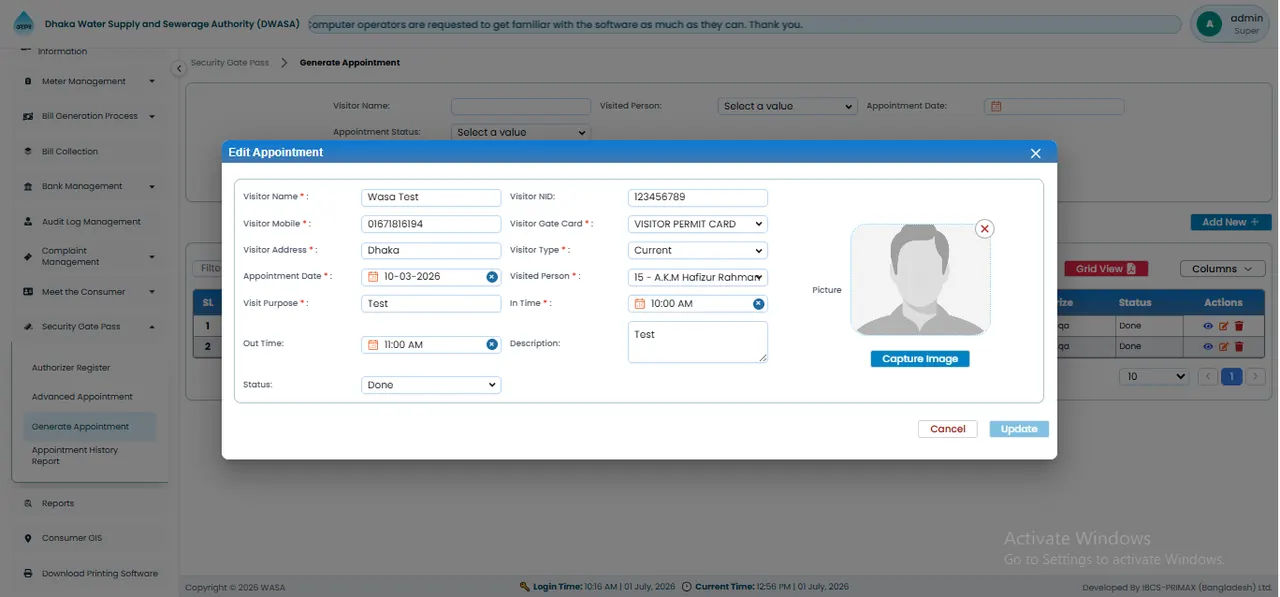Click the Description text area
This screenshot has height=597, width=1280.
[x=698, y=342]
